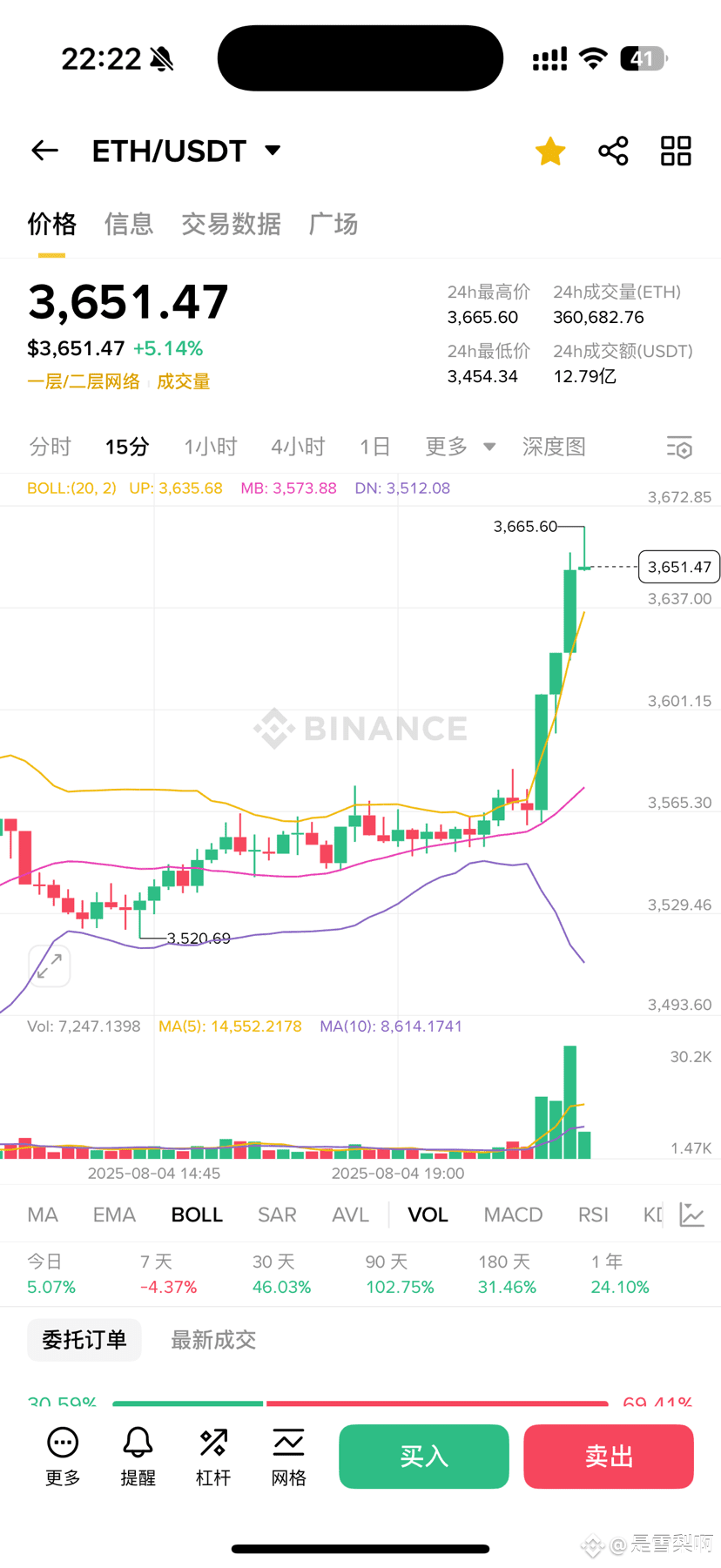Screen dimensions: 721x1568
Task: Tap the tallest green volume bar
Action: [570, 1102]
